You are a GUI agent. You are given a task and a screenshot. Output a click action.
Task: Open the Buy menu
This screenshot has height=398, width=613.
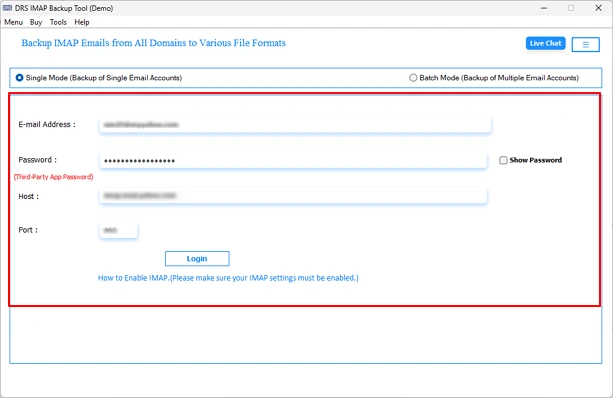(36, 22)
